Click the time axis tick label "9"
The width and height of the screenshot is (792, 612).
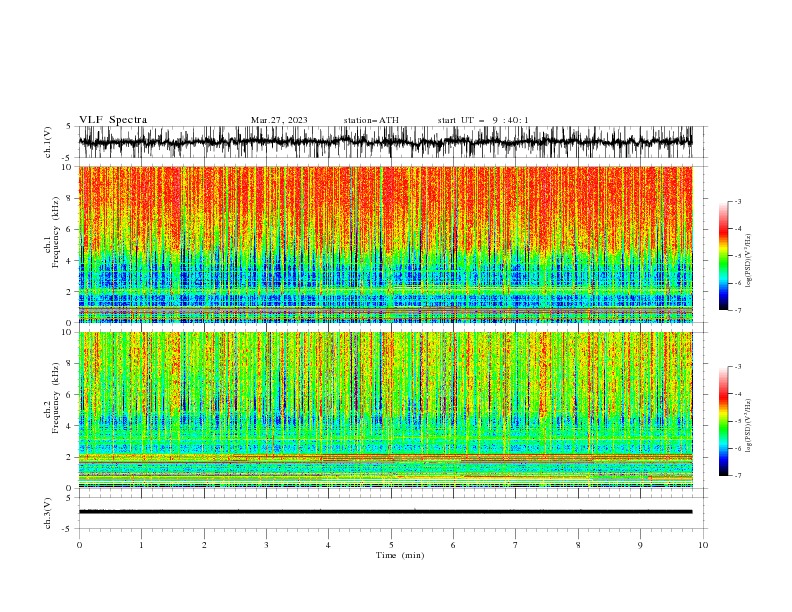click(640, 545)
